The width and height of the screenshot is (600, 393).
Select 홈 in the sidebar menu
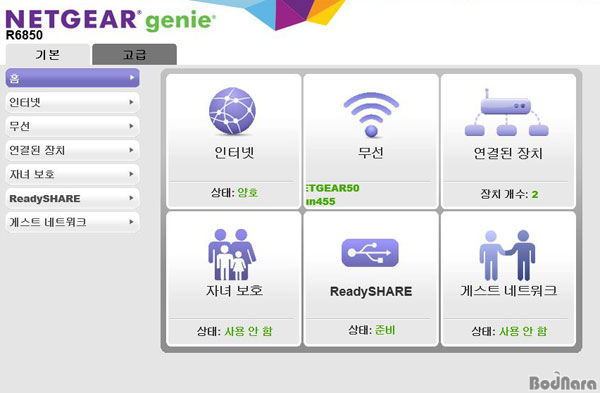click(x=72, y=78)
